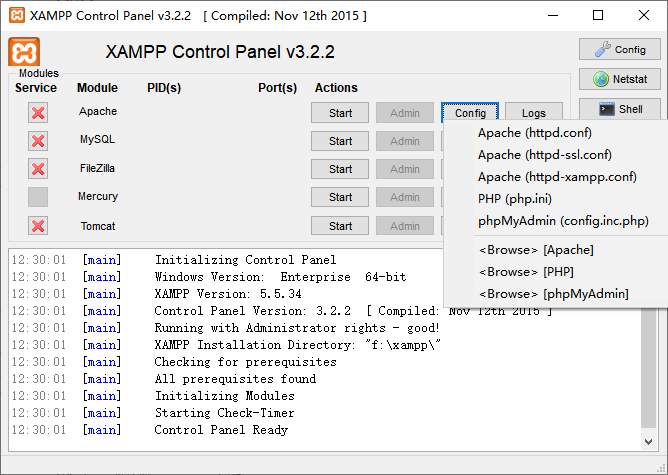
Task: Click the log line 'Starting Check-Timer'
Action: (x=224, y=413)
